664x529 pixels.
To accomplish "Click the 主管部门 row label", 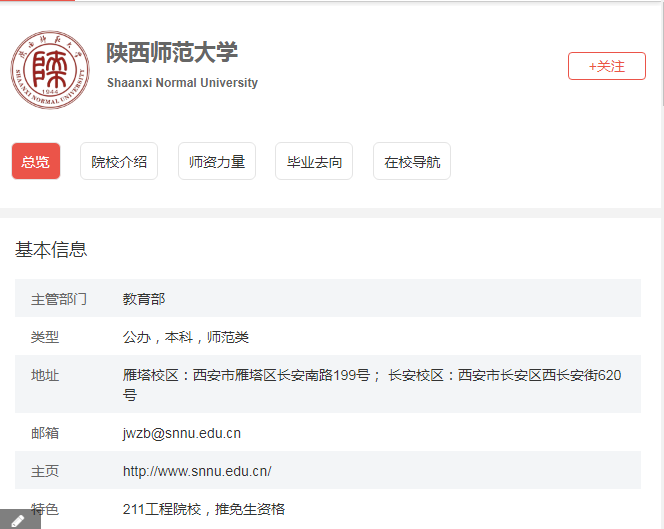I will point(59,299).
